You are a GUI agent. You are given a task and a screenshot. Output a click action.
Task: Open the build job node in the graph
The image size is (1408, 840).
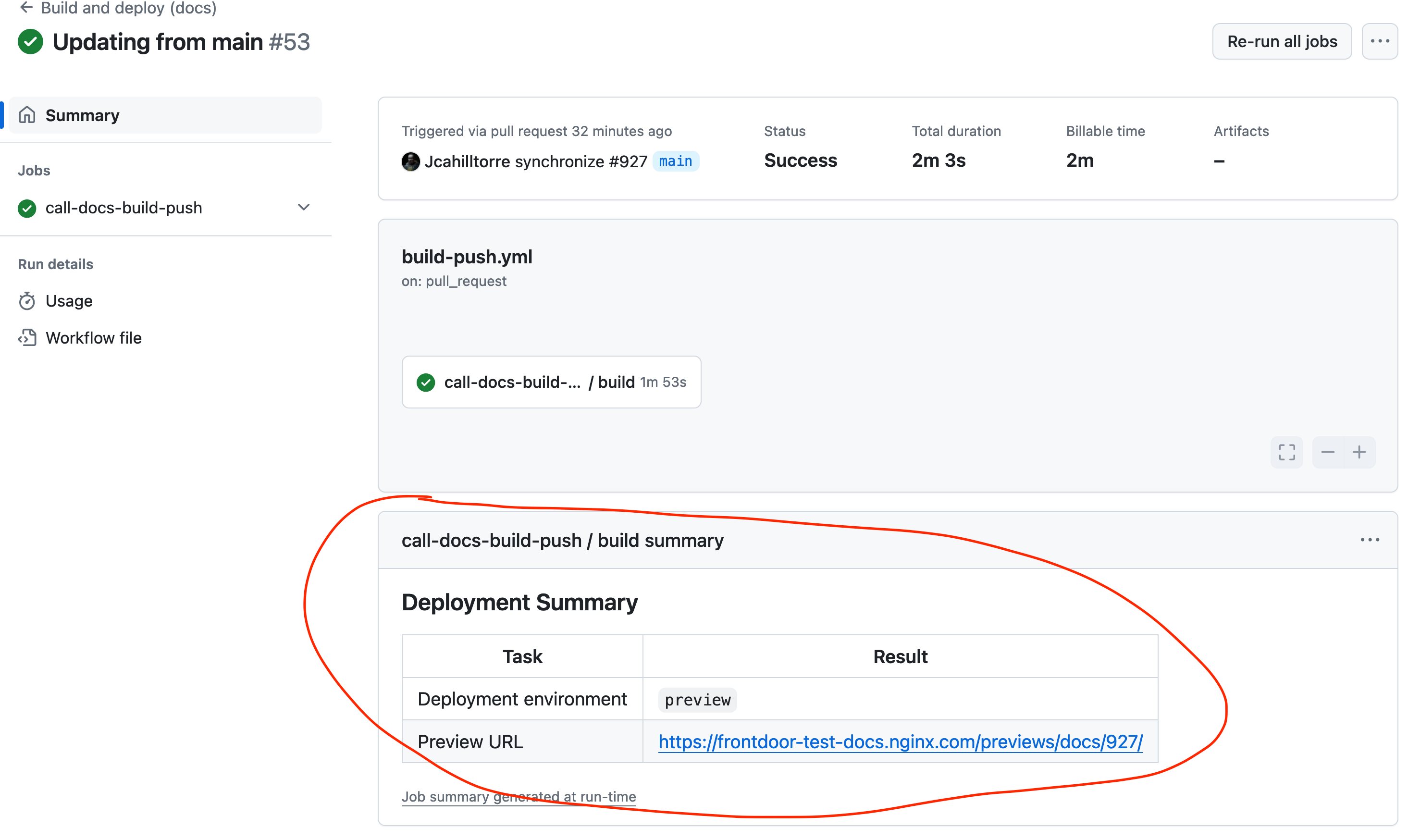point(551,382)
